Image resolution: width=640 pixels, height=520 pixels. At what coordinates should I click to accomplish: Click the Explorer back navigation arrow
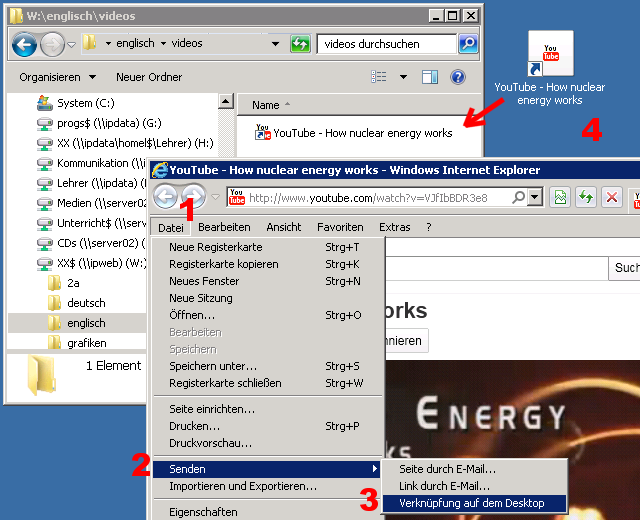(24, 44)
